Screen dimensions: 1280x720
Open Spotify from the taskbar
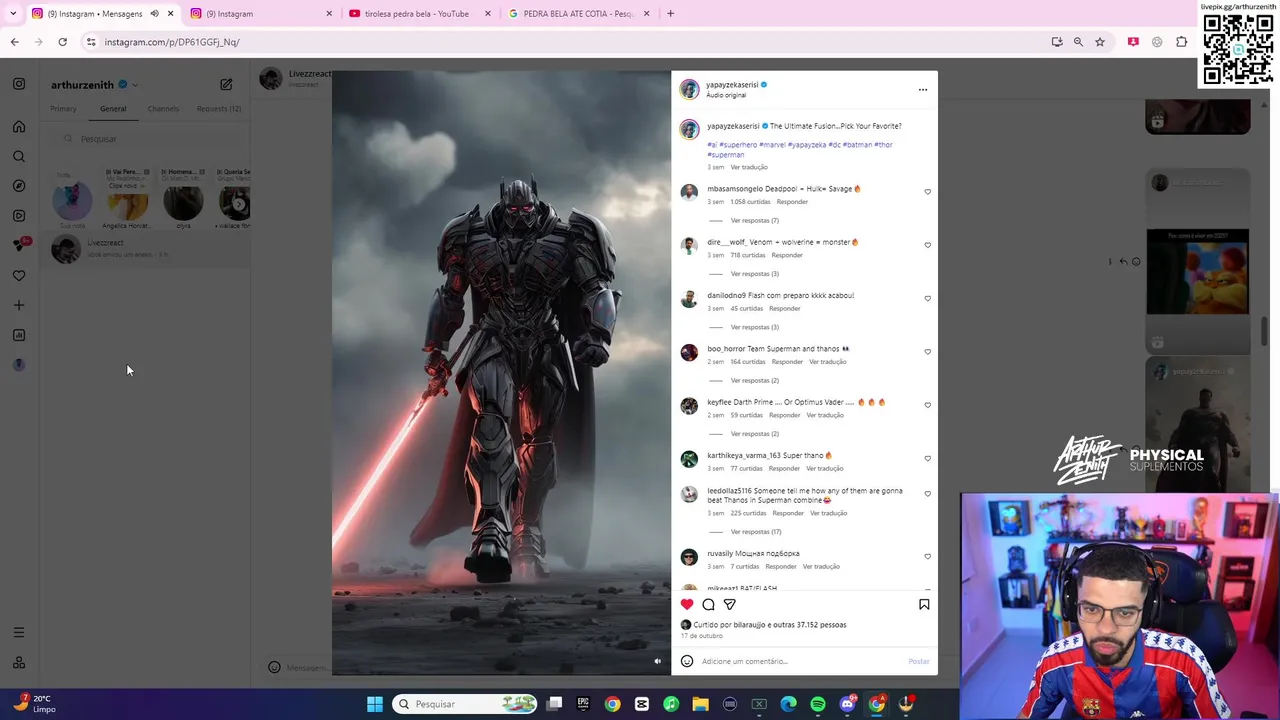pos(818,704)
